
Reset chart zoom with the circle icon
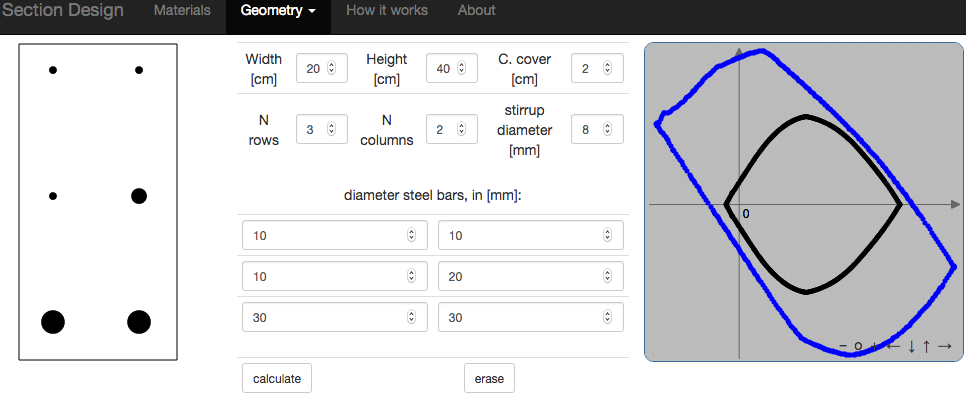pyautogui.click(x=858, y=347)
